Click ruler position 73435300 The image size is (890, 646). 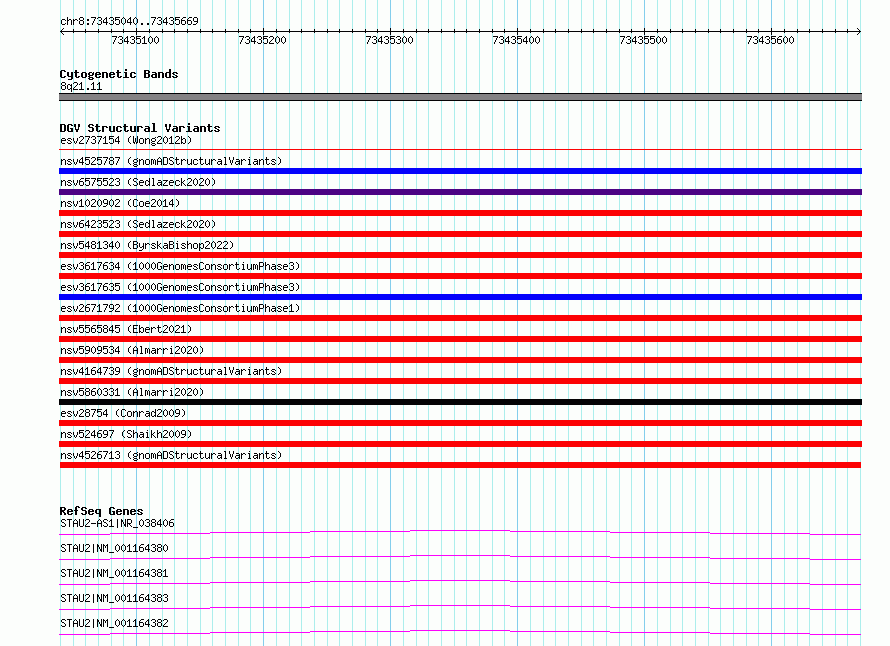(389, 40)
